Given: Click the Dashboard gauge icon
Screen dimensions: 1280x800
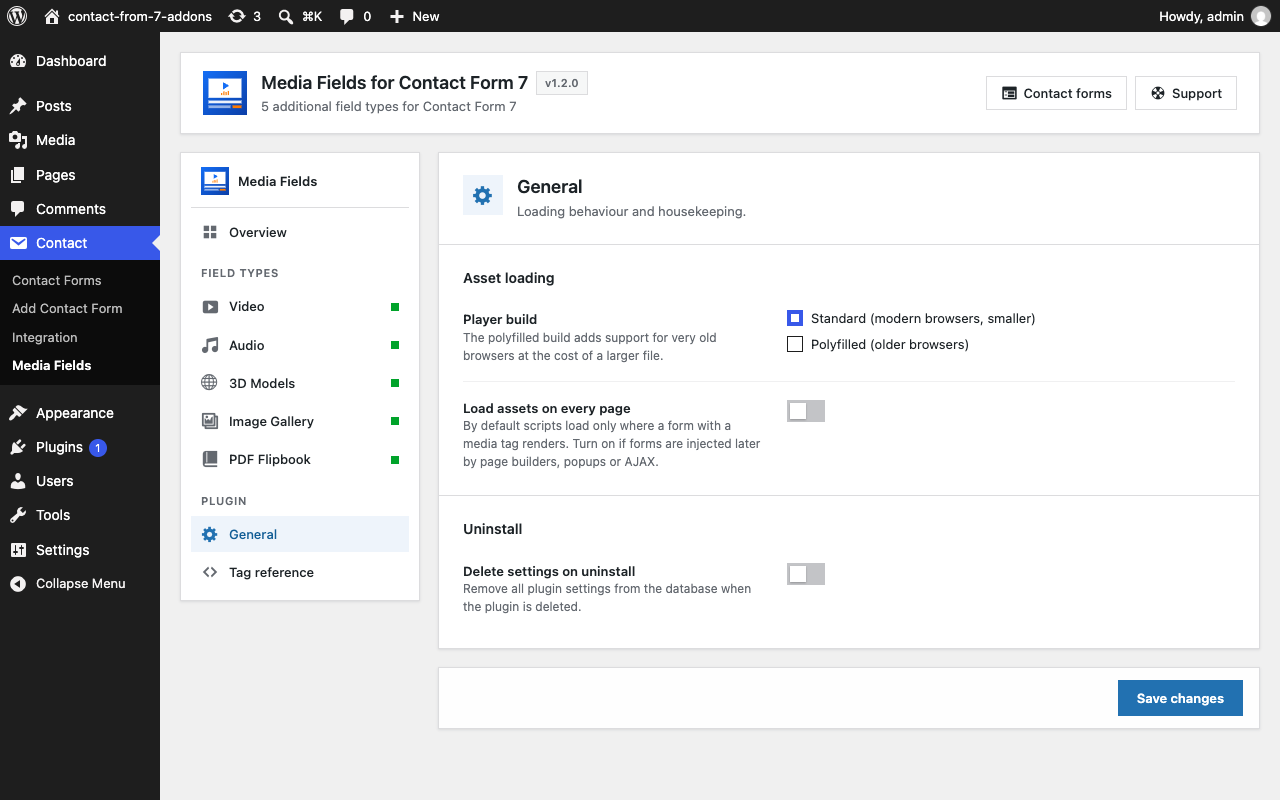Looking at the screenshot, I should (x=18, y=61).
